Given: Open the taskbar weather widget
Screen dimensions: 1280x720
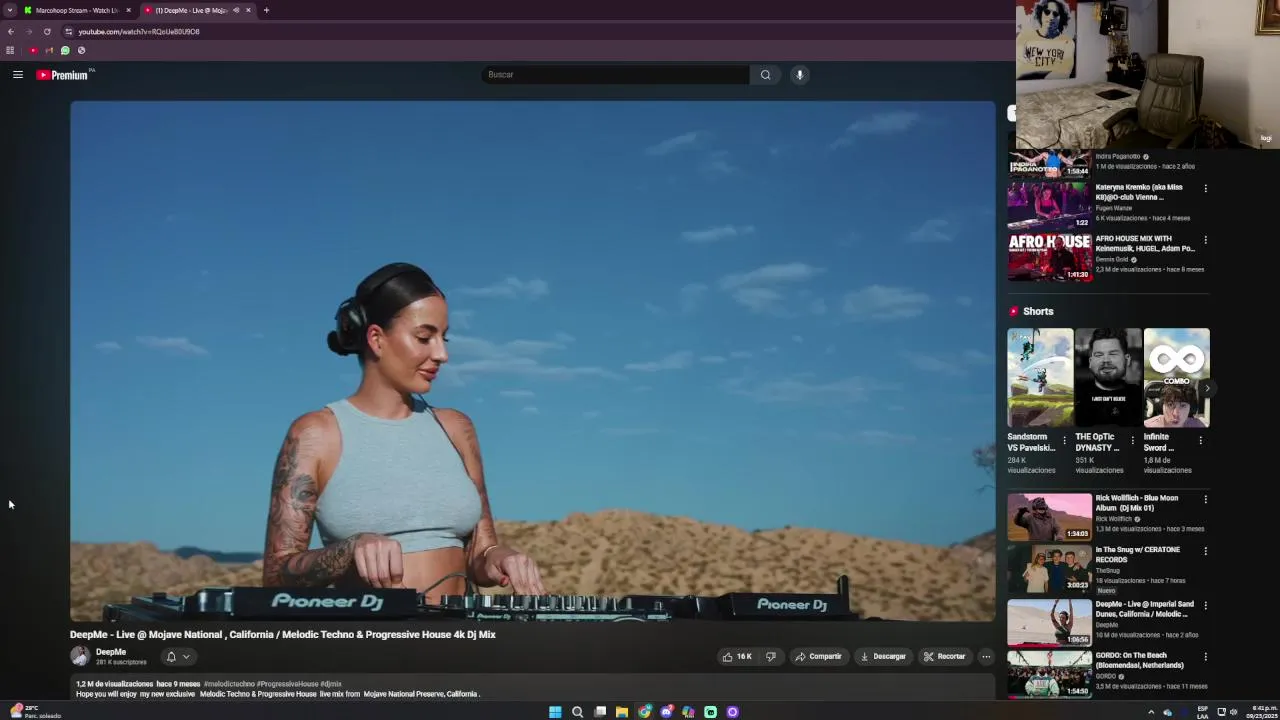Looking at the screenshot, I should [35, 712].
